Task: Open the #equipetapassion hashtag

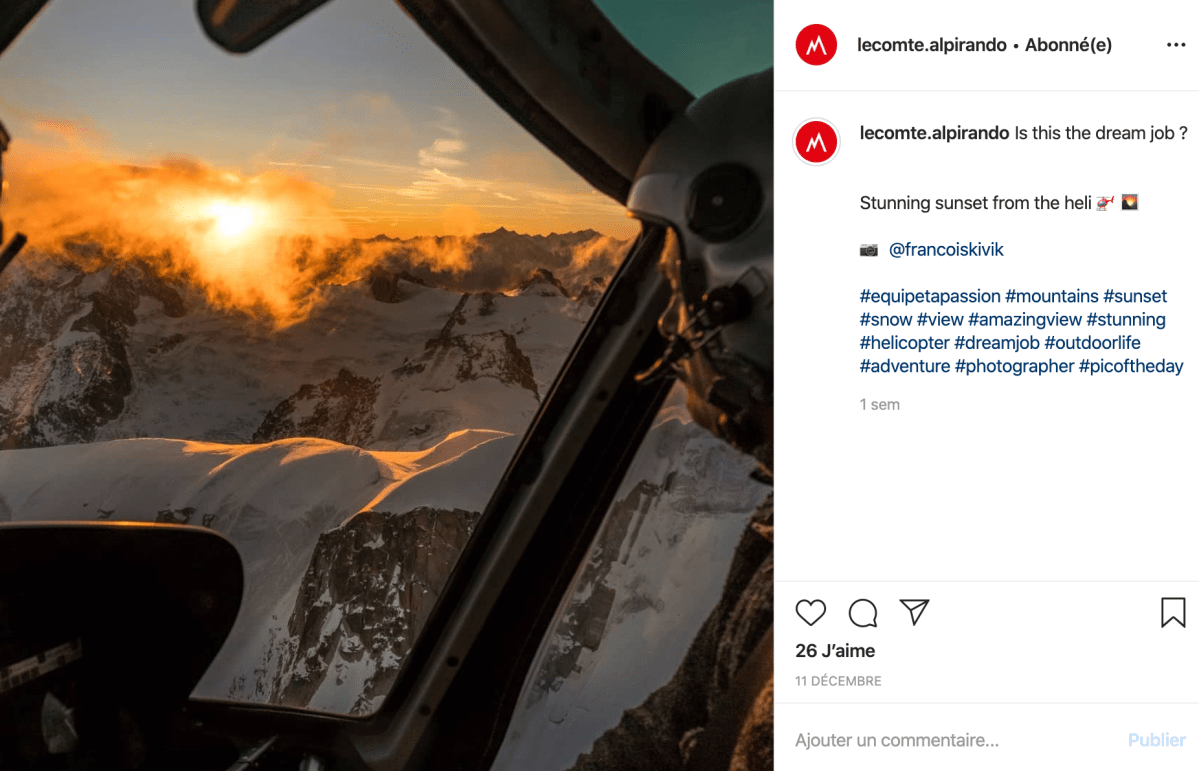Action: [x=930, y=296]
